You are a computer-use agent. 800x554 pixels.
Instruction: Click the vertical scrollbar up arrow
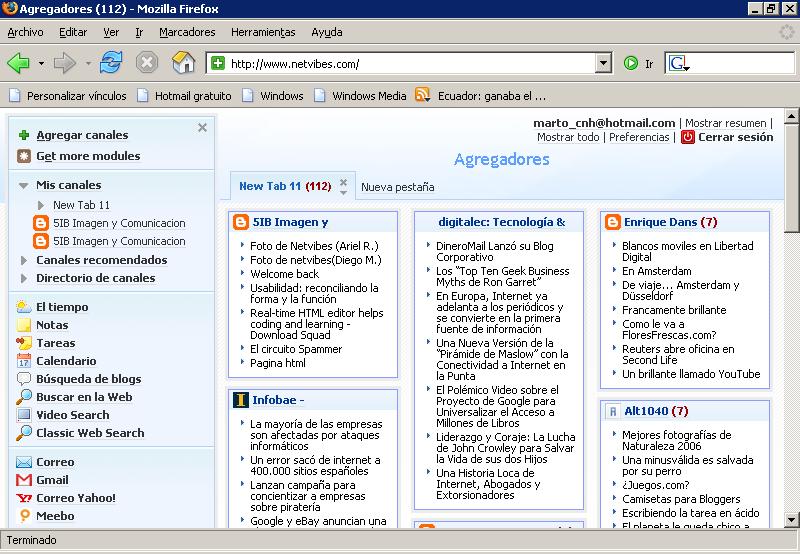[792, 116]
